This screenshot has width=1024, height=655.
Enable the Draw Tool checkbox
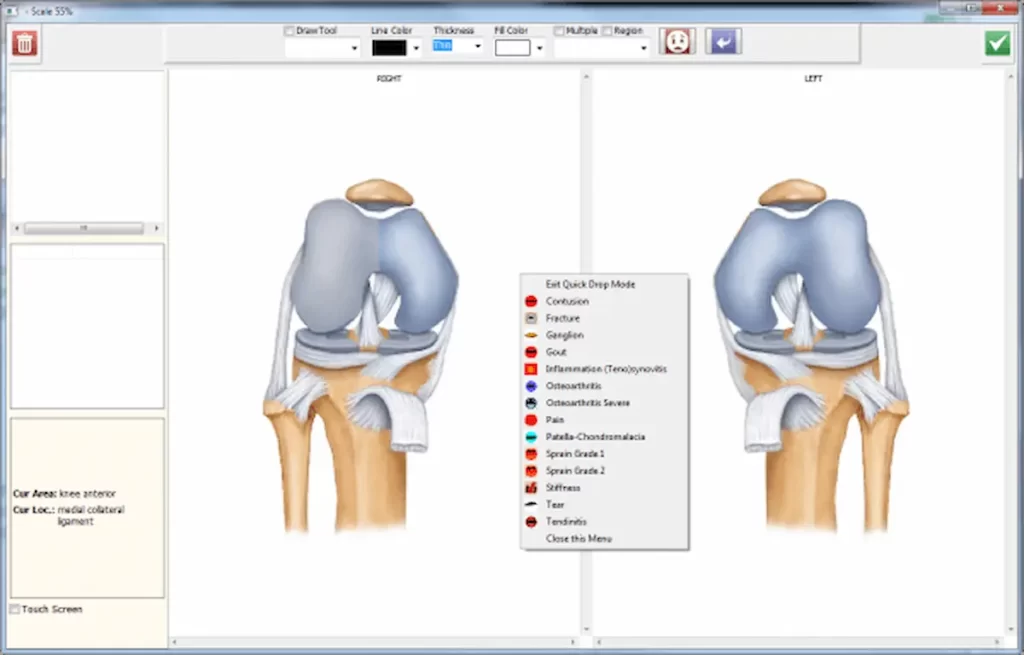[288, 30]
